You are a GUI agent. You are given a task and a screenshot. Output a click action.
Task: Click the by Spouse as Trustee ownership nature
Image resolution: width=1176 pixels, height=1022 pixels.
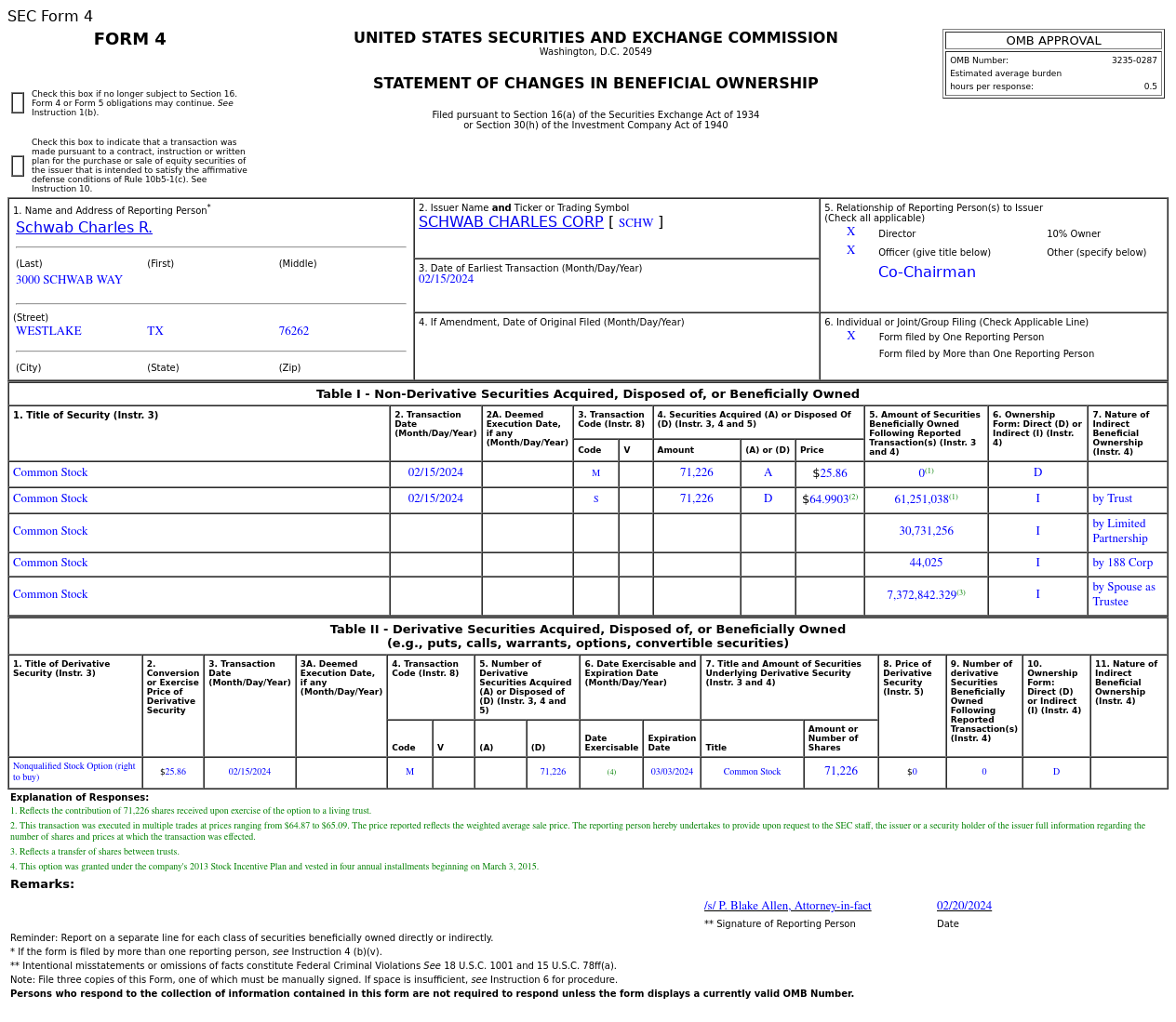point(1124,594)
